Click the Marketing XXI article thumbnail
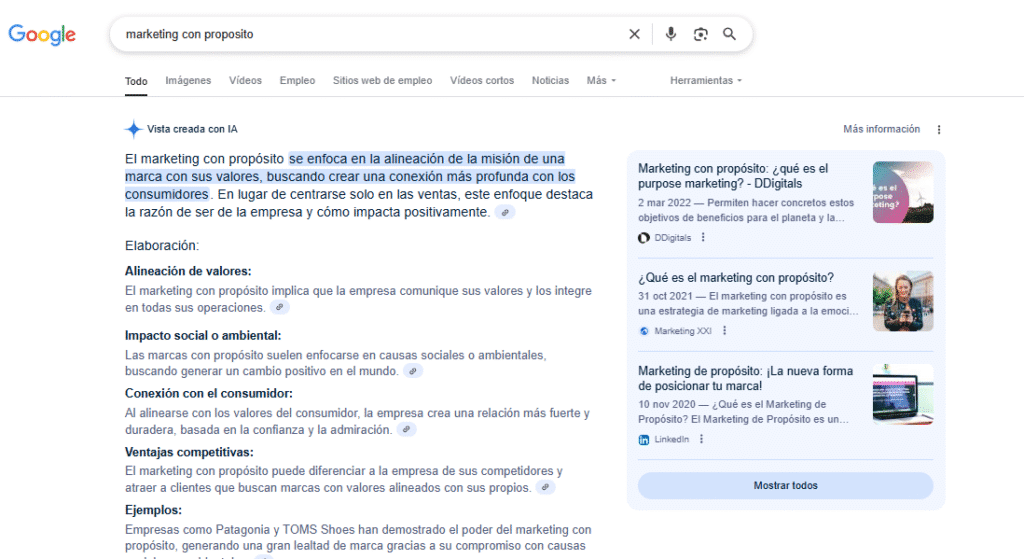 point(902,301)
